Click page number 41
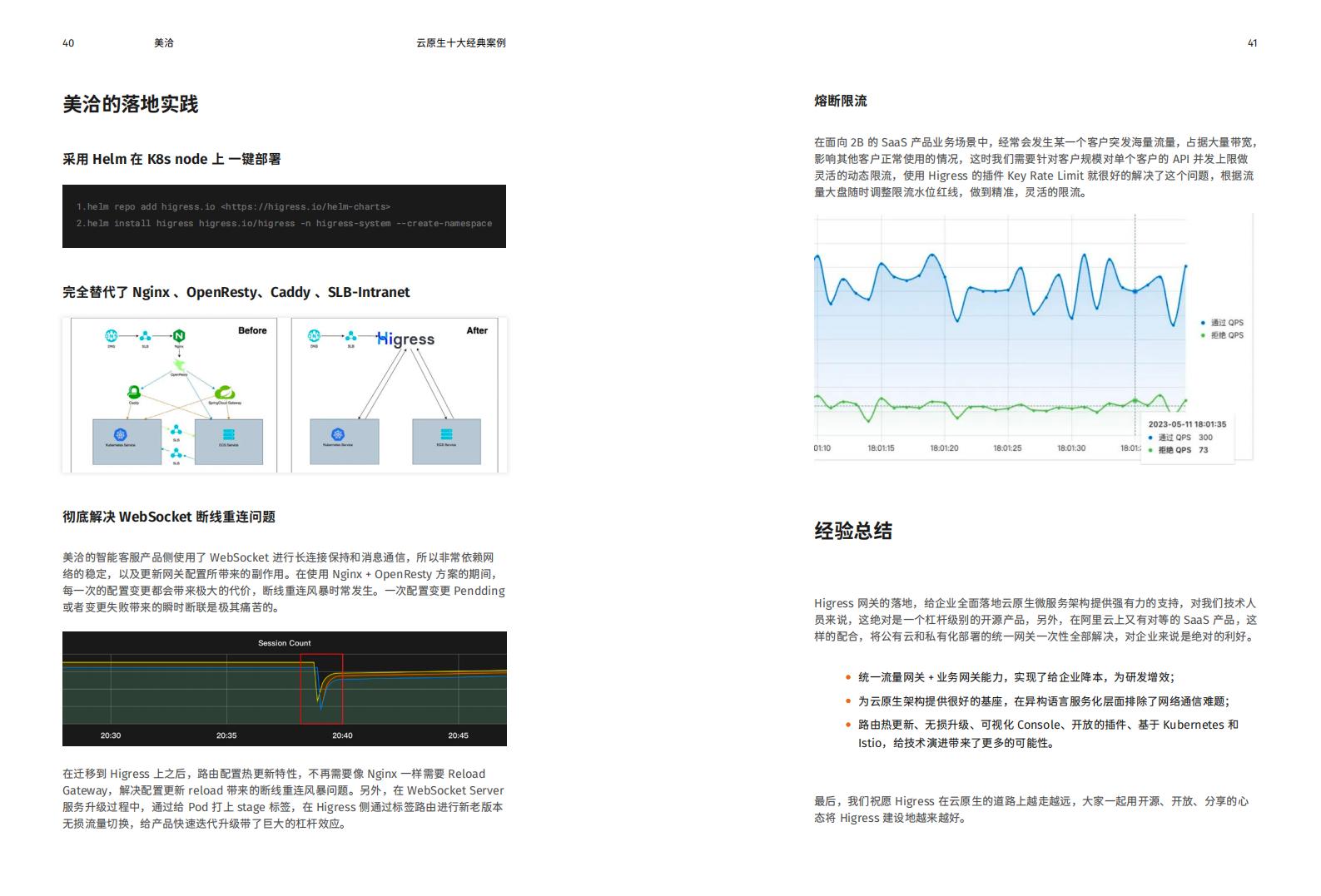 click(x=1252, y=43)
